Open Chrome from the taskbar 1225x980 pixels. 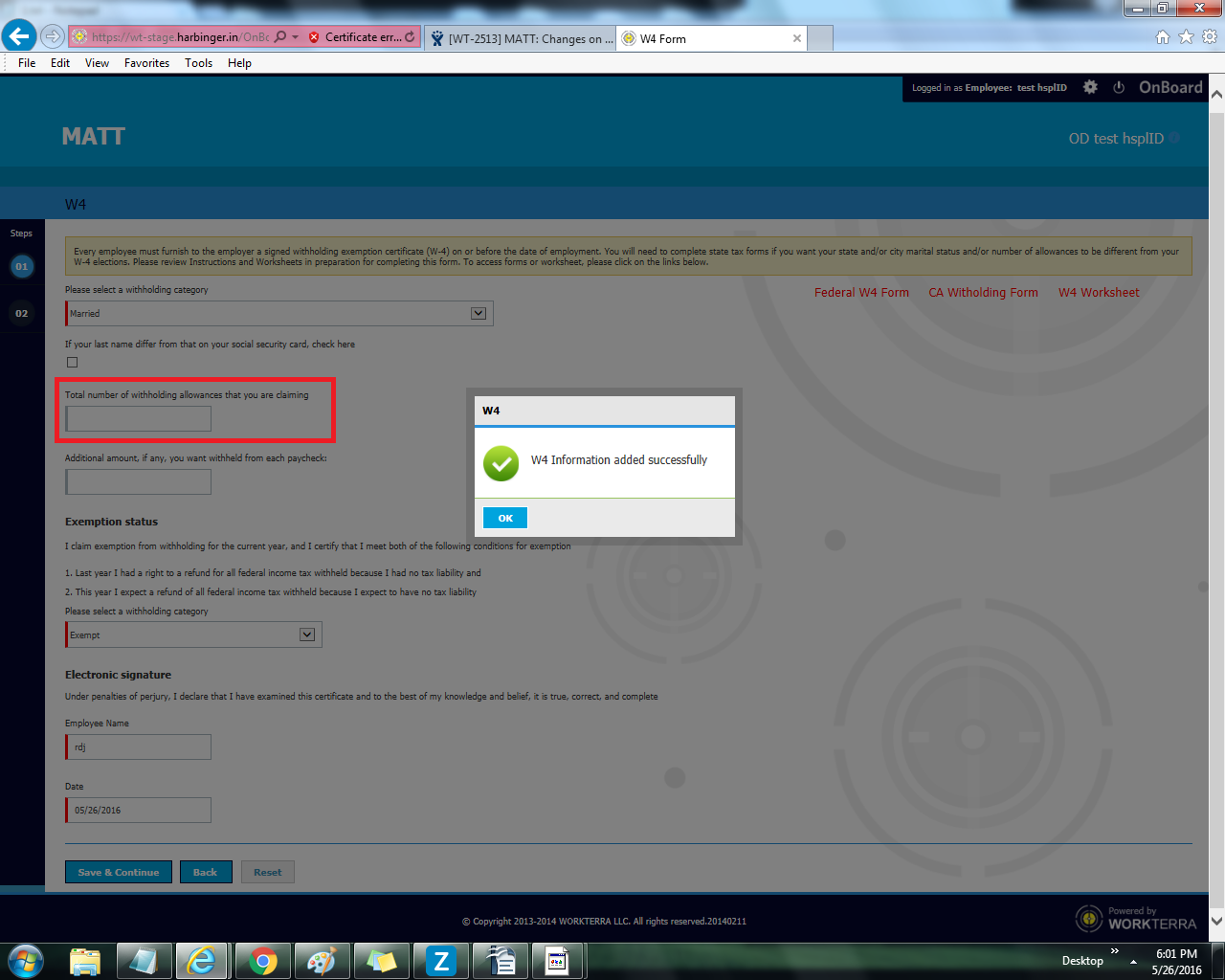pos(262,960)
